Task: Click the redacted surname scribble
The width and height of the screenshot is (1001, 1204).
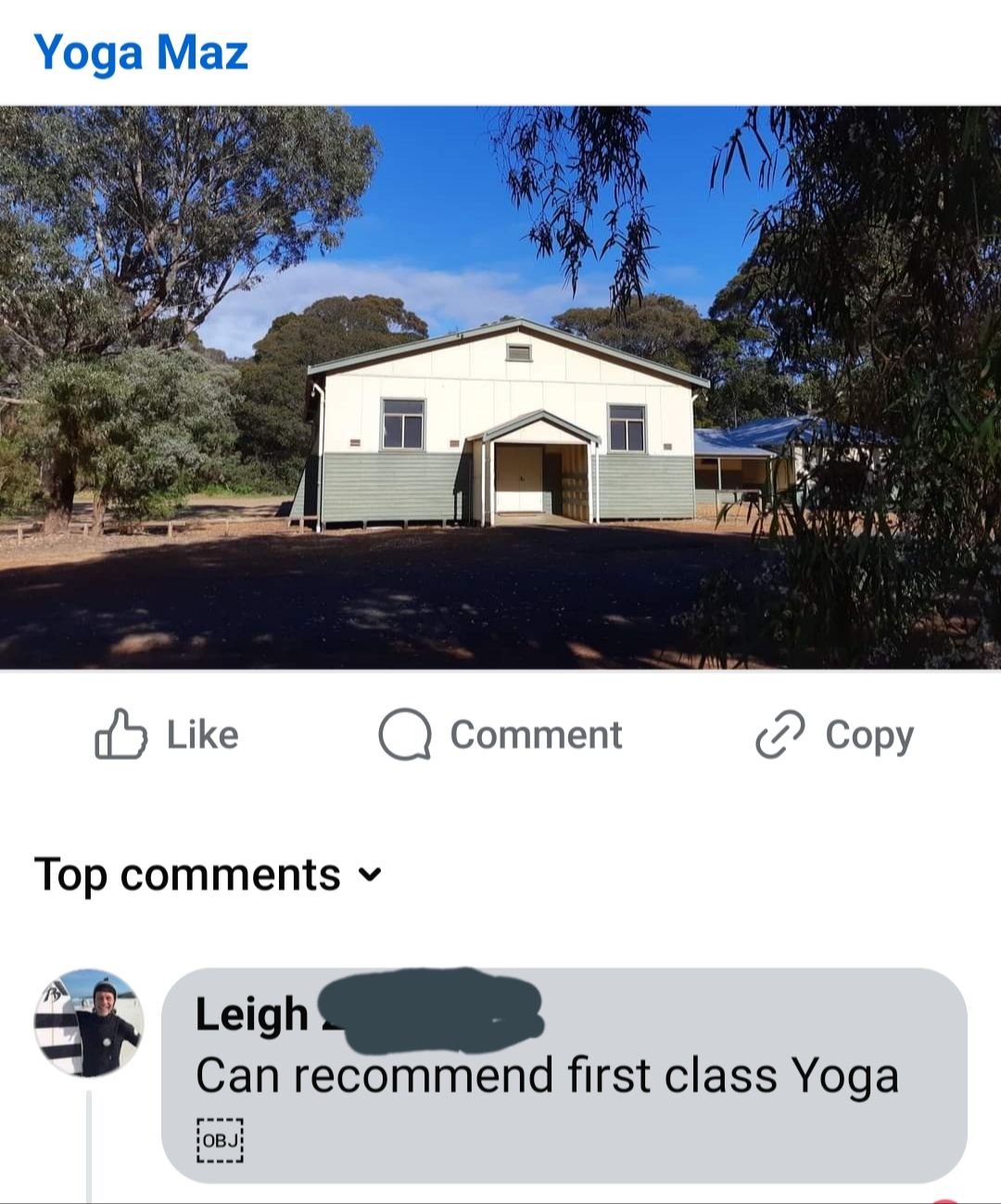Action: pyautogui.click(x=431, y=1011)
